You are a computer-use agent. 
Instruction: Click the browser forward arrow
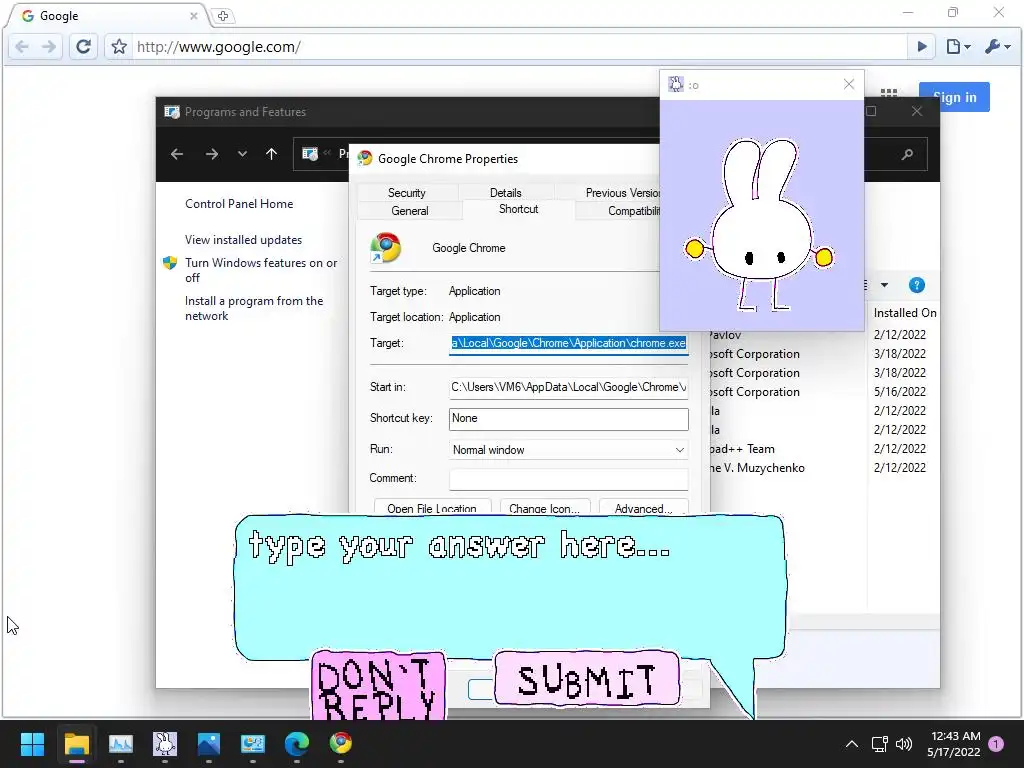tap(49, 47)
